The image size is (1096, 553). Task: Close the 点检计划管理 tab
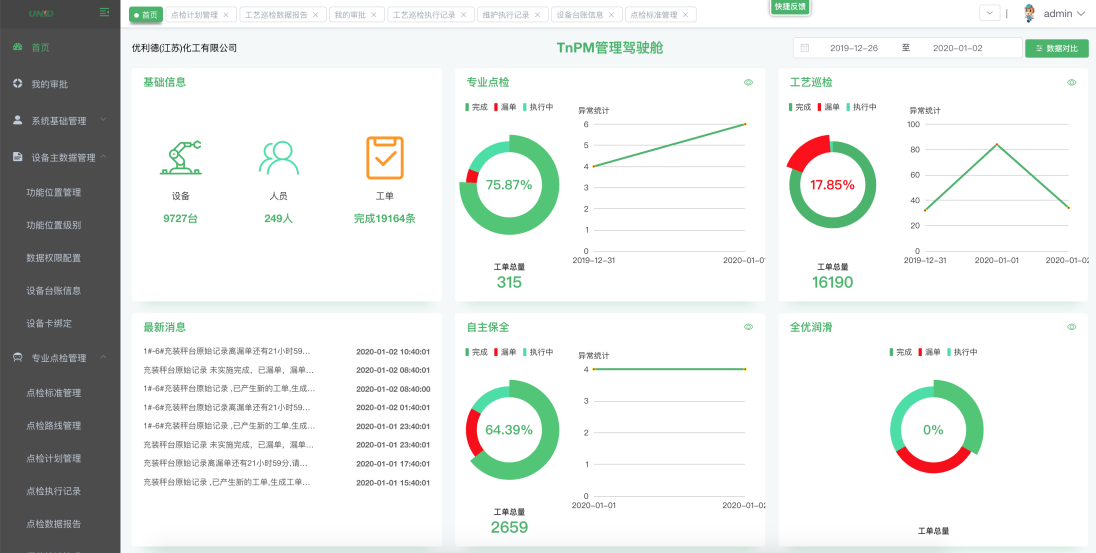click(x=226, y=15)
